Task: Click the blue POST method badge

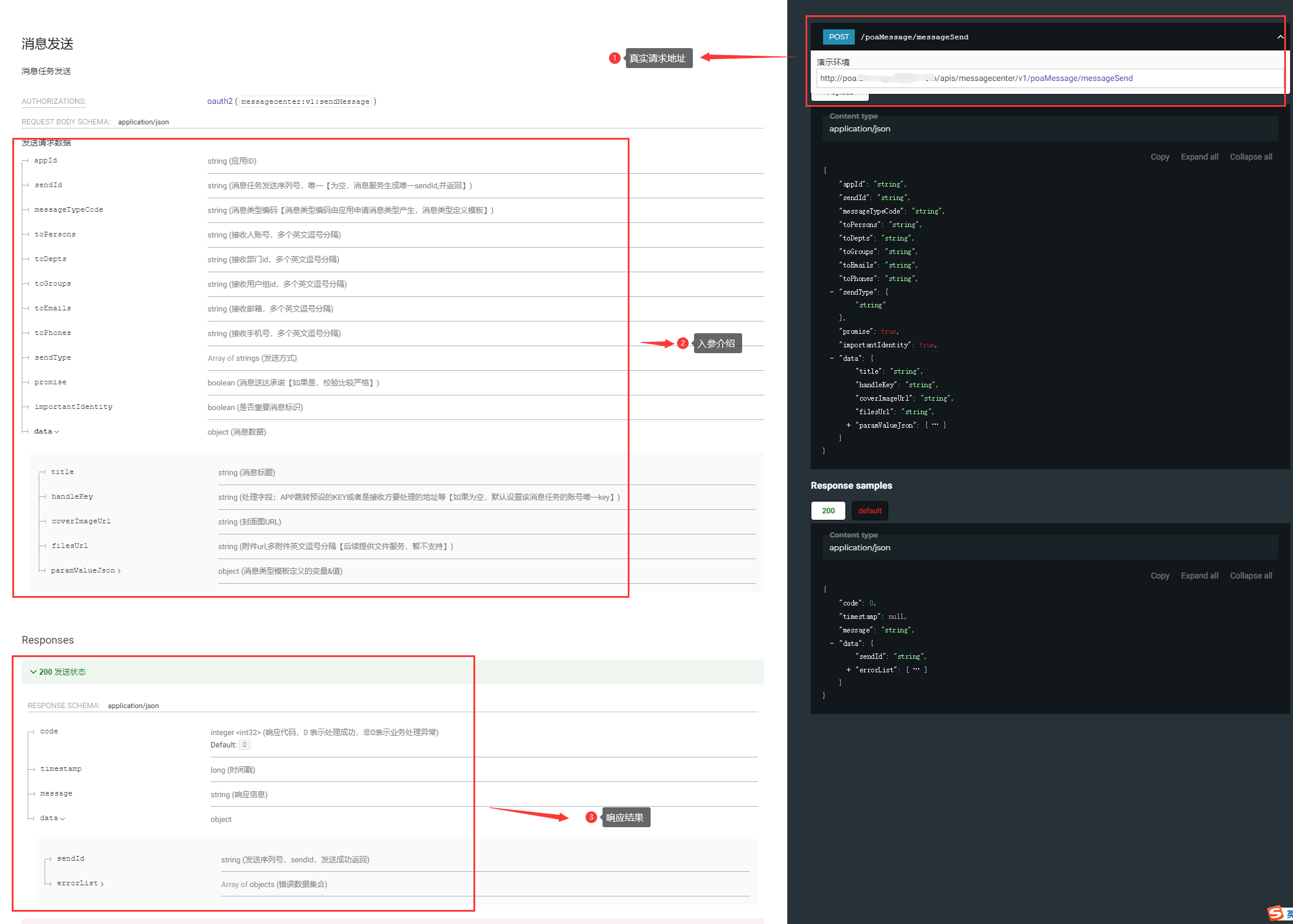Action: 838,37
